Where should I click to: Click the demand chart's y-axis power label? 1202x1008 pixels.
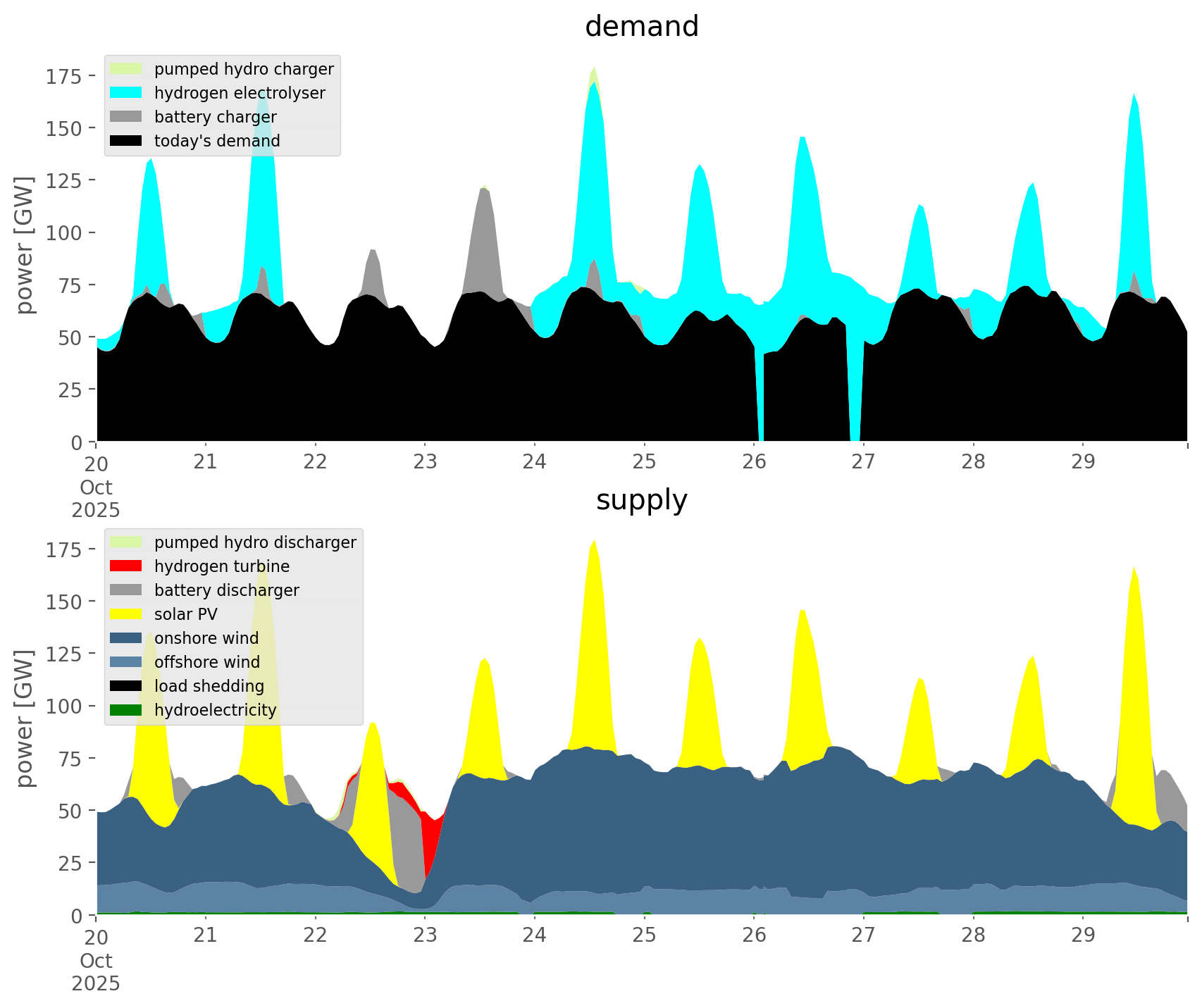pyautogui.click(x=25, y=245)
